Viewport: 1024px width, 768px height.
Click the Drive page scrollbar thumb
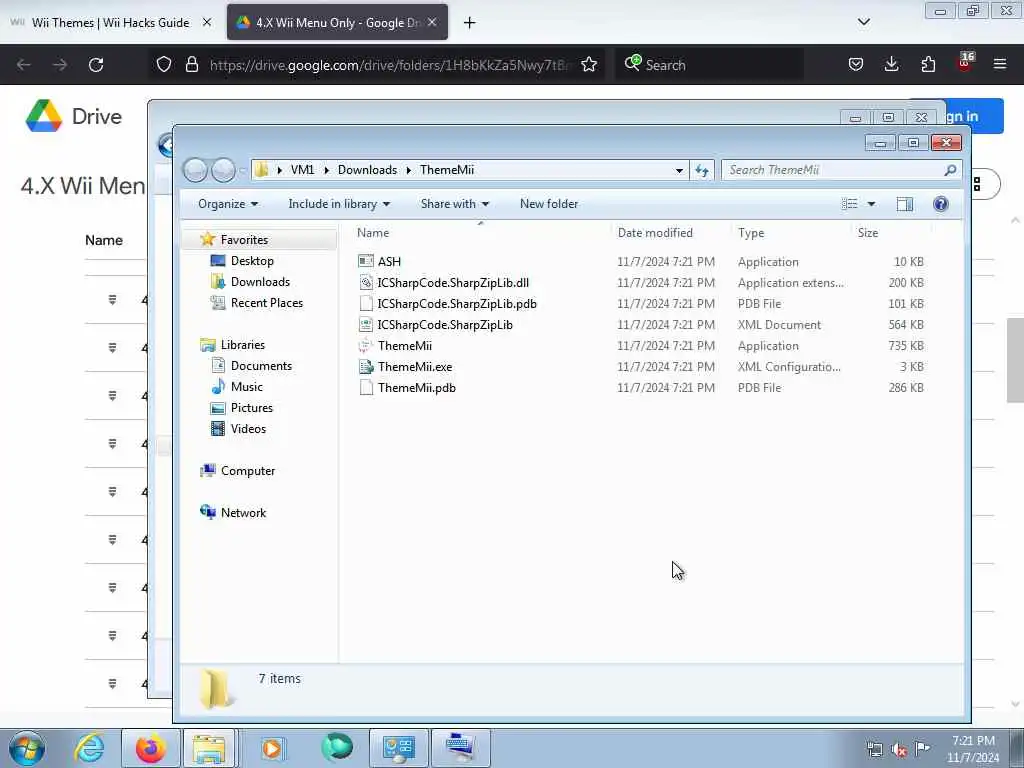coord(1015,360)
